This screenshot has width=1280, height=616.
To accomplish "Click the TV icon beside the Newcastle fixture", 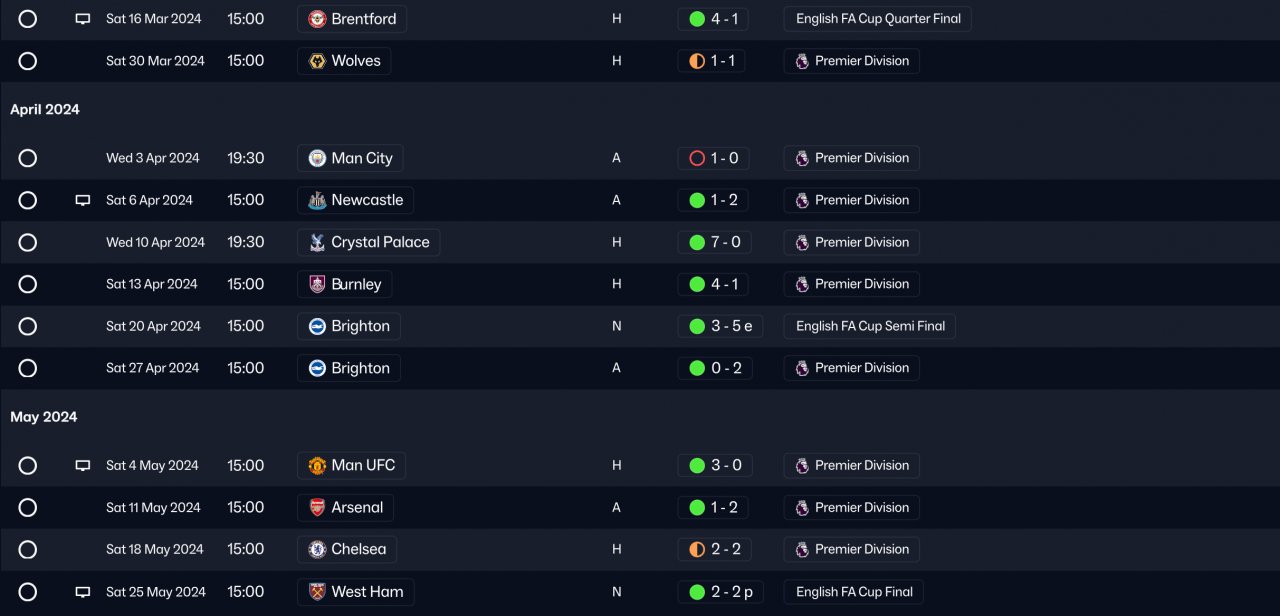I will coord(83,200).
